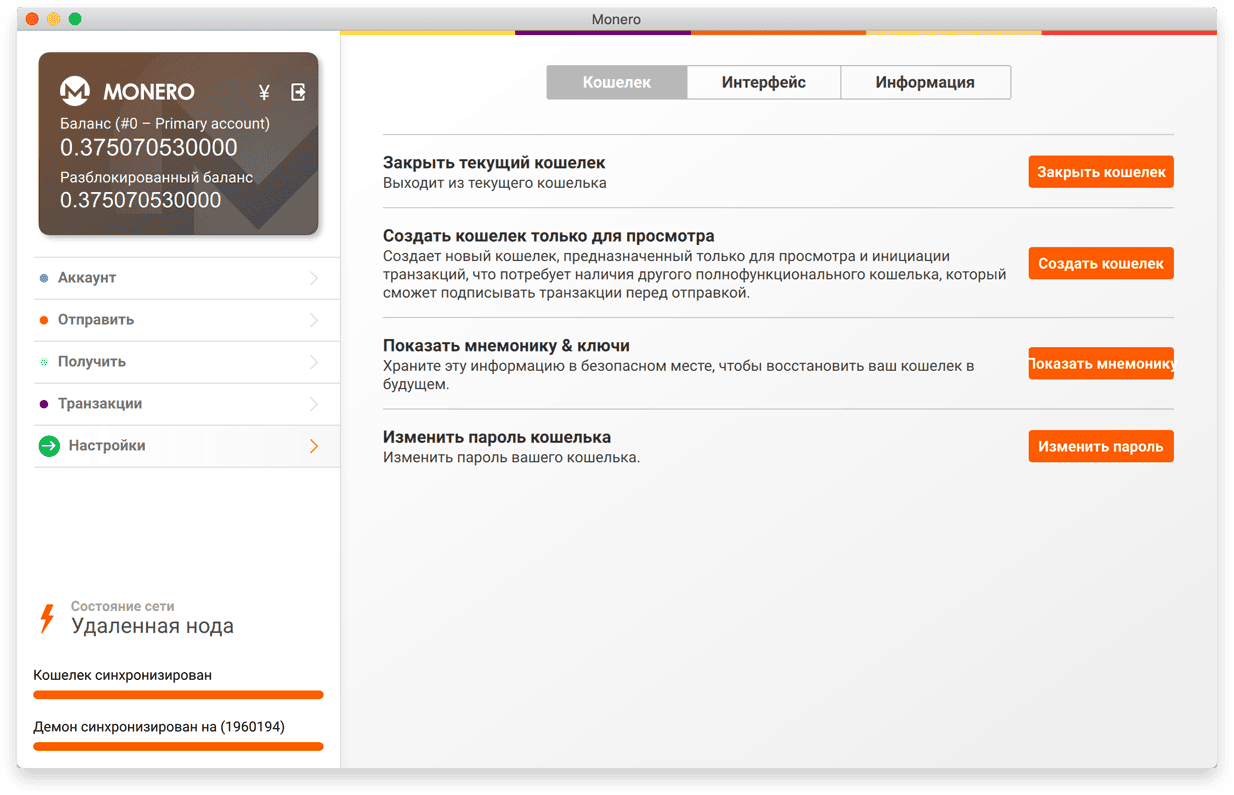
Task: Click the Показать мнемонику button
Action: (1101, 364)
